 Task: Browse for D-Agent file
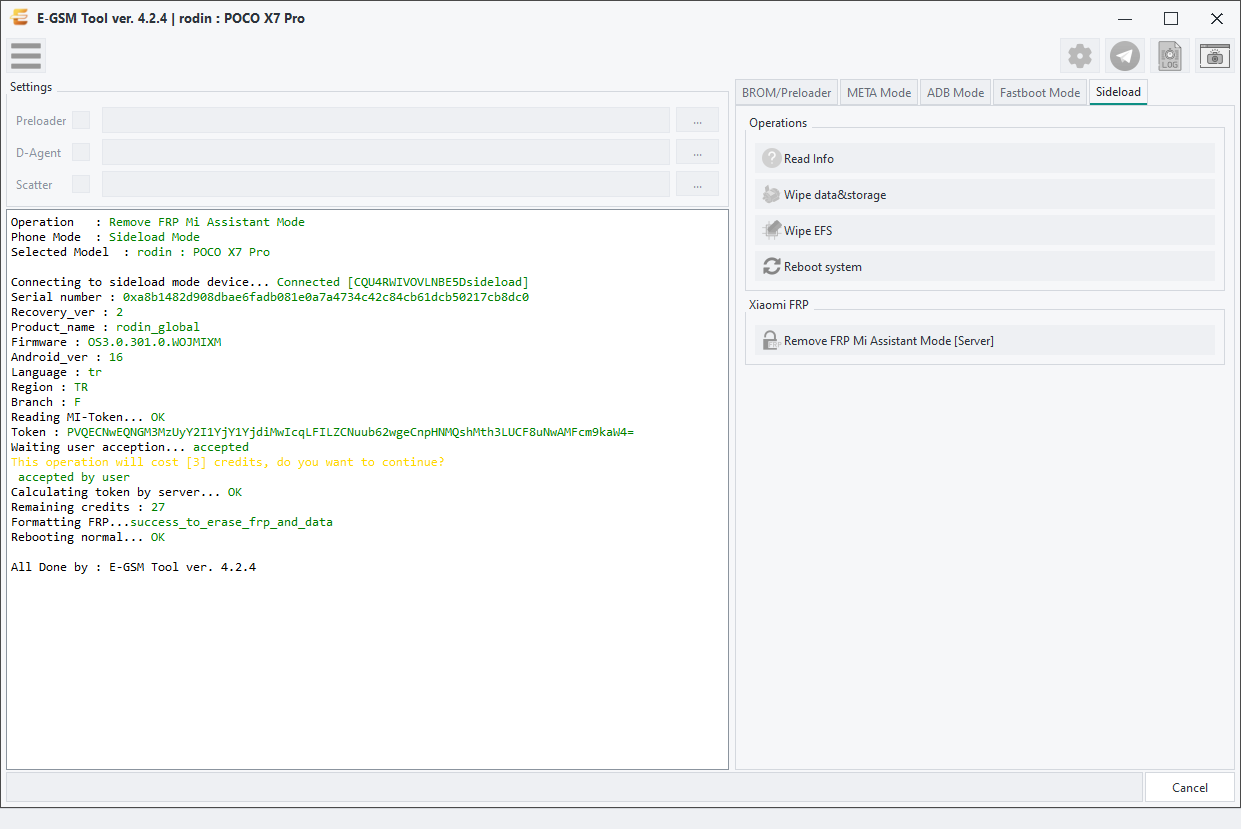click(697, 152)
